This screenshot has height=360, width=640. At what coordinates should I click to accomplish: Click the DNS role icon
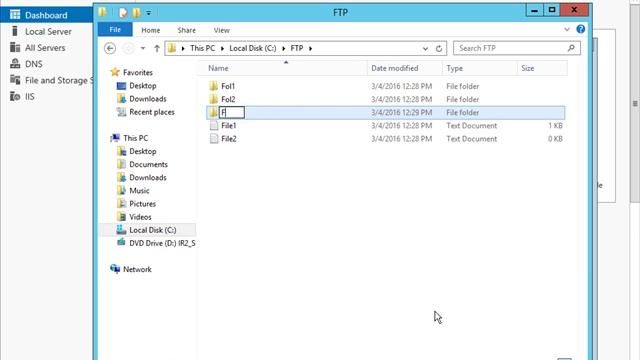(15, 64)
